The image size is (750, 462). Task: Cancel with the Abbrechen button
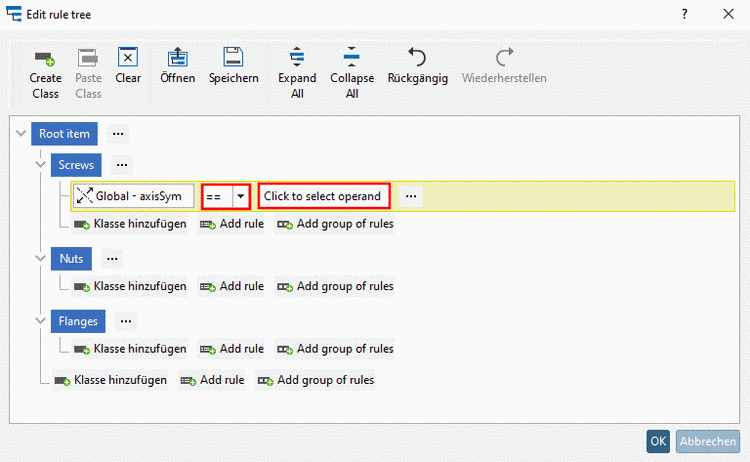coord(708,441)
